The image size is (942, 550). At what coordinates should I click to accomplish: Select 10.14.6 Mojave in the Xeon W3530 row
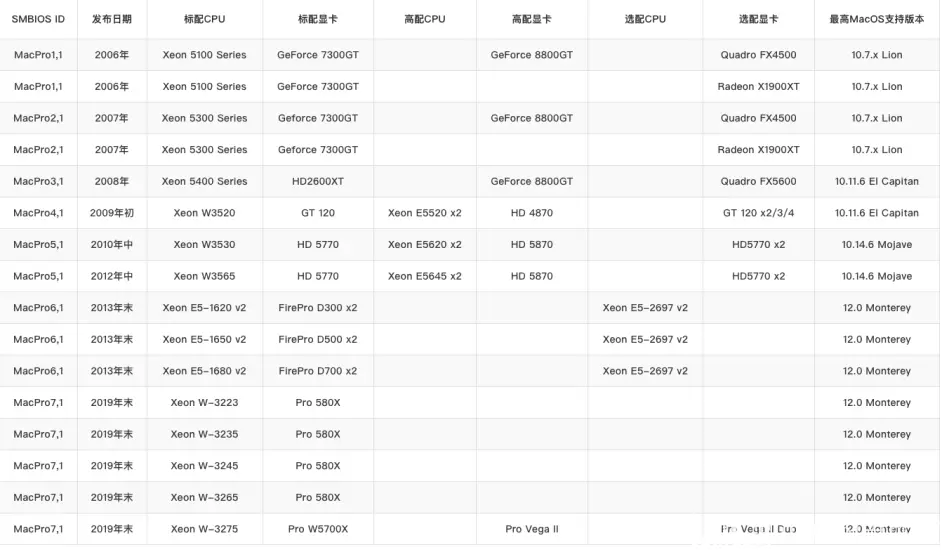click(877, 245)
